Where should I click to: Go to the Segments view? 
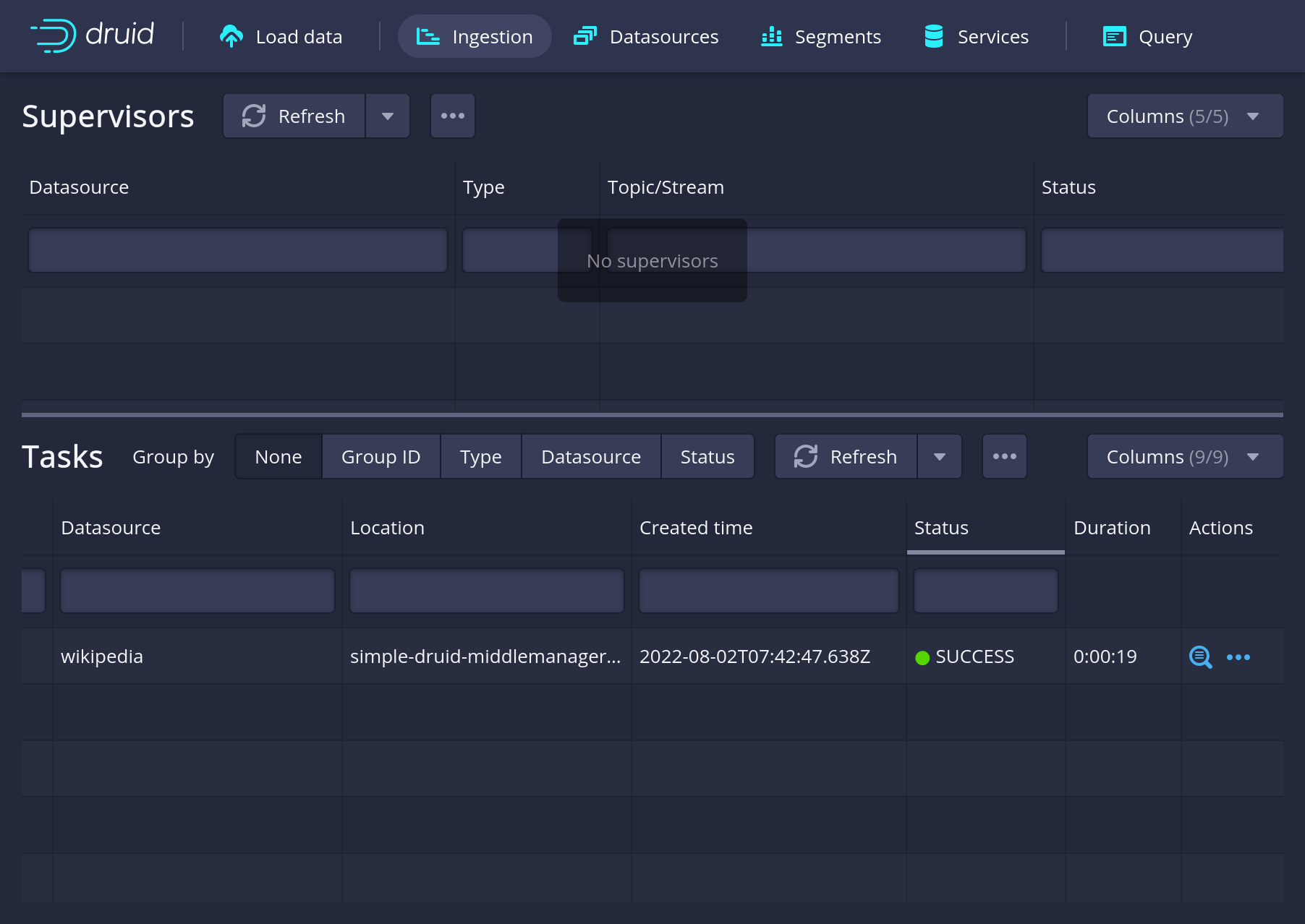point(821,37)
